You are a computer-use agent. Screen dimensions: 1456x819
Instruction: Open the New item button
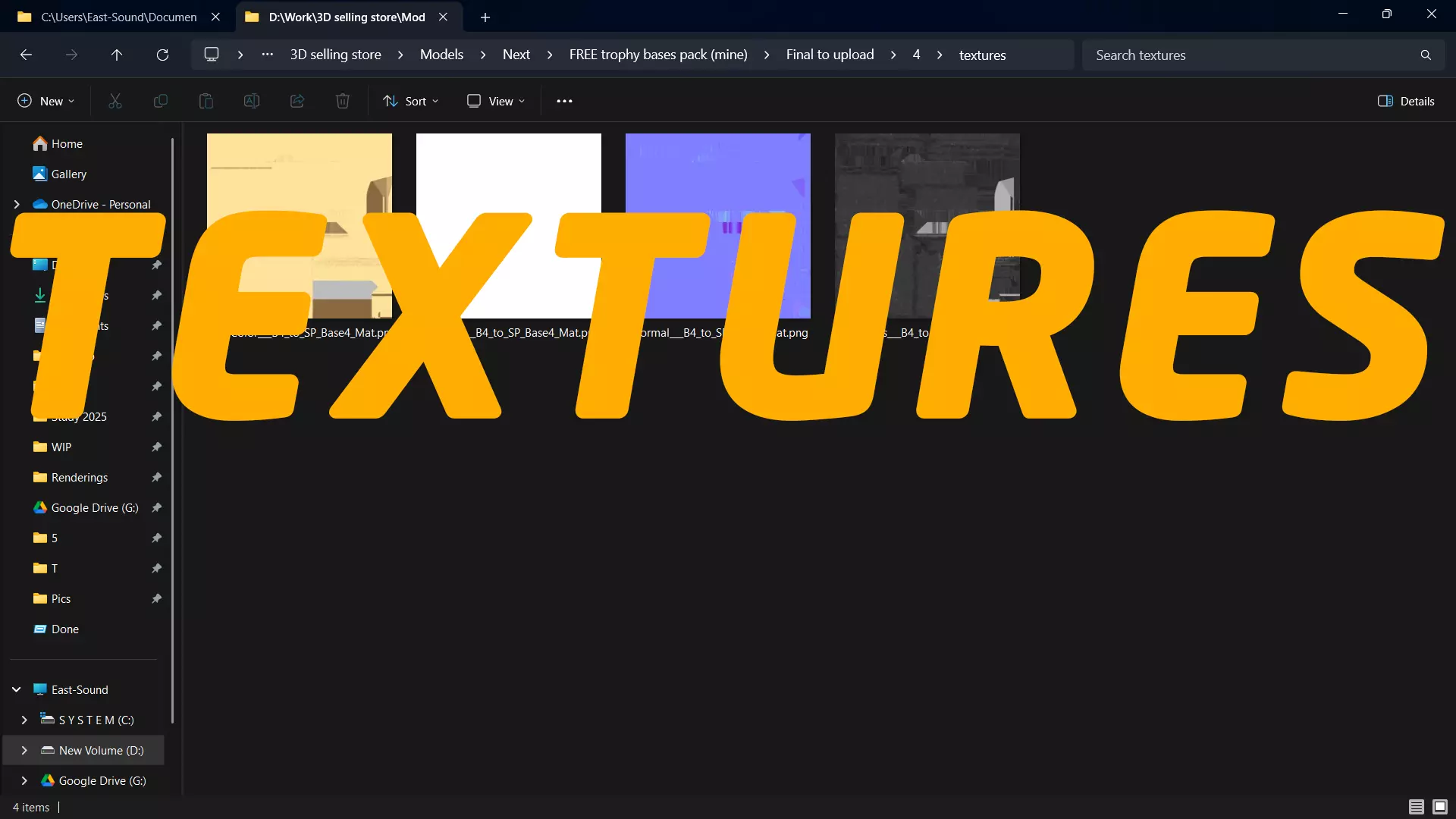[x=45, y=101]
